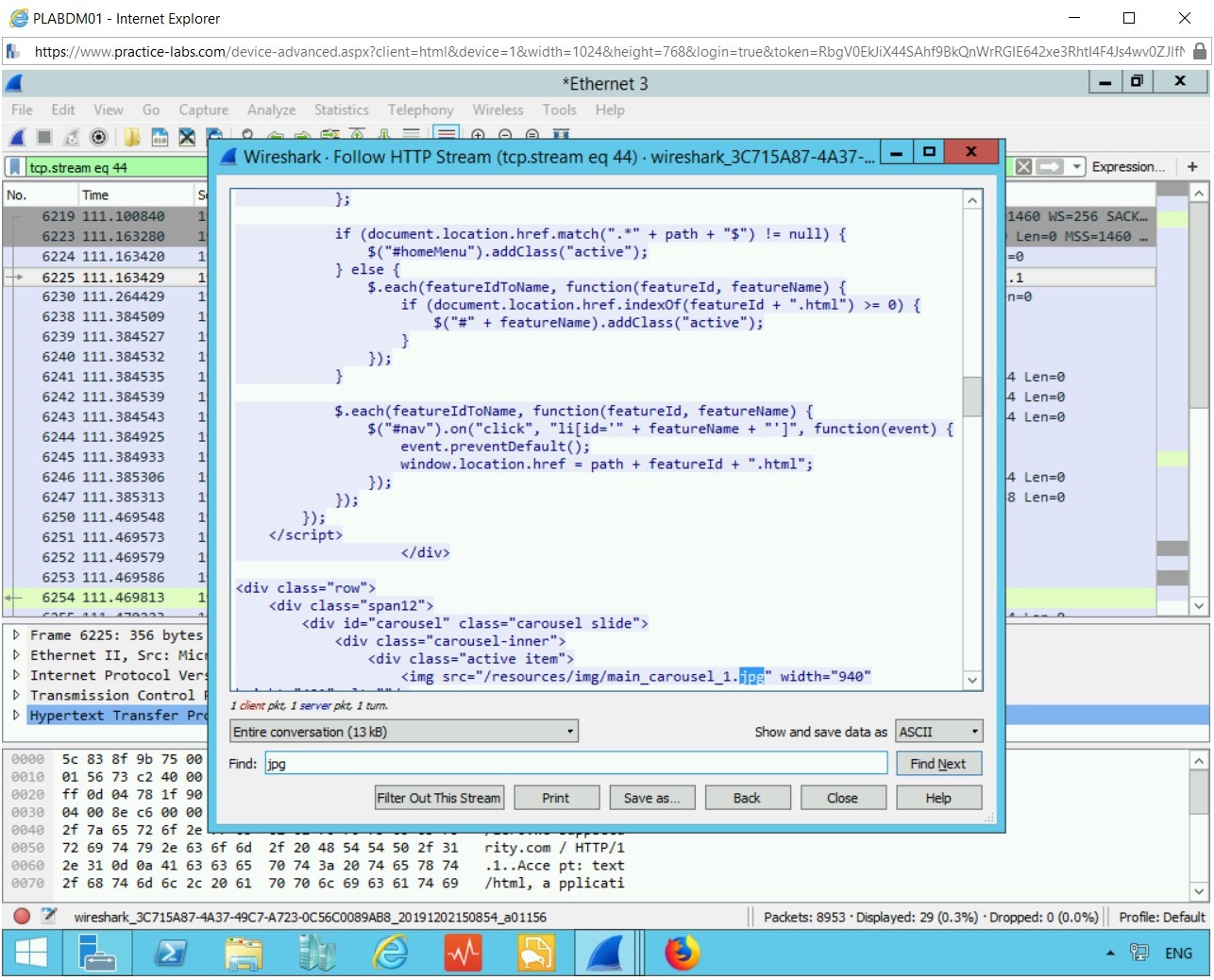Restart the current capture
1214x980 pixels.
[x=72, y=138]
